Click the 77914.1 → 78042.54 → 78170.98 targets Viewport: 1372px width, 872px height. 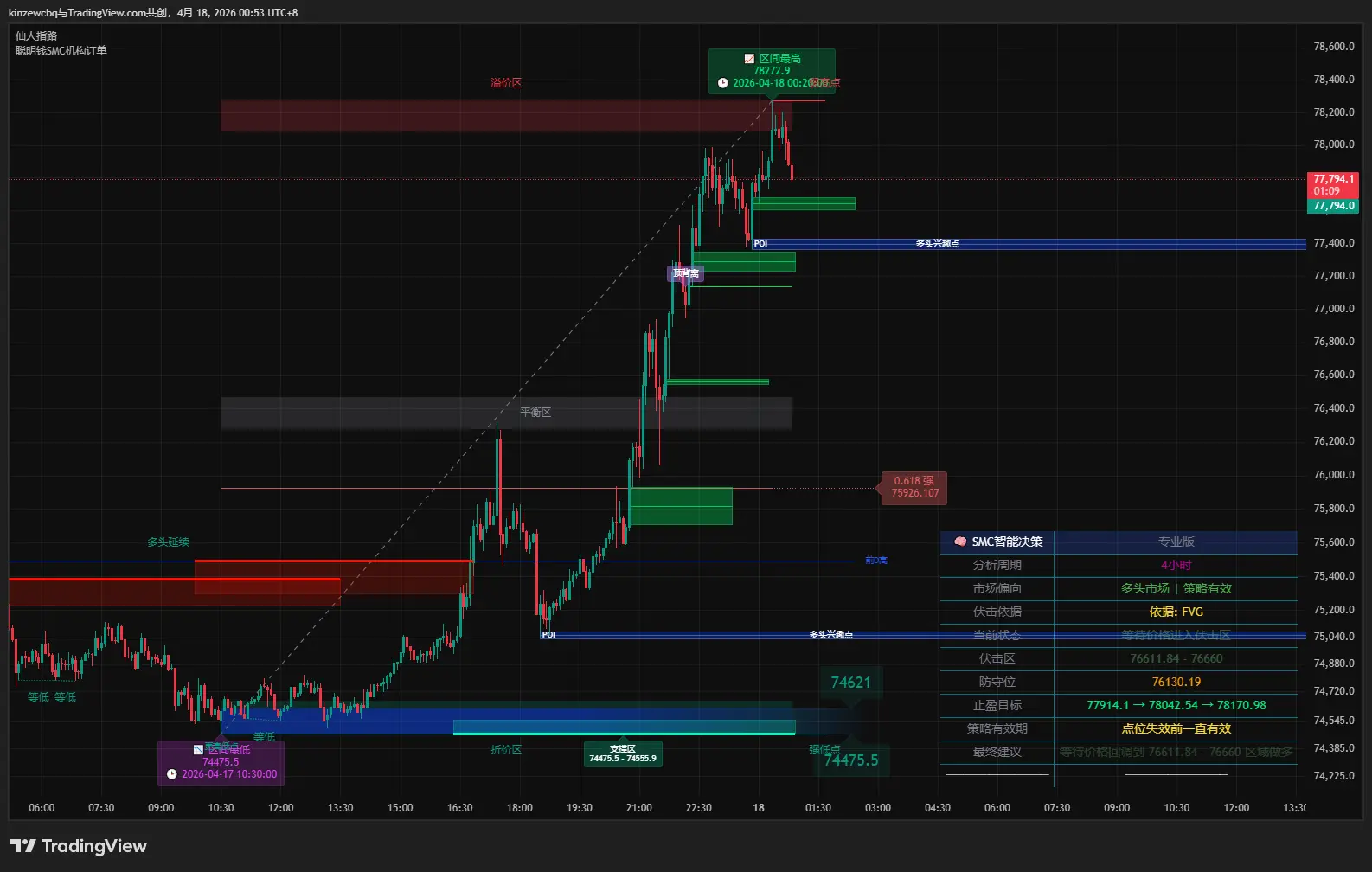click(1176, 705)
